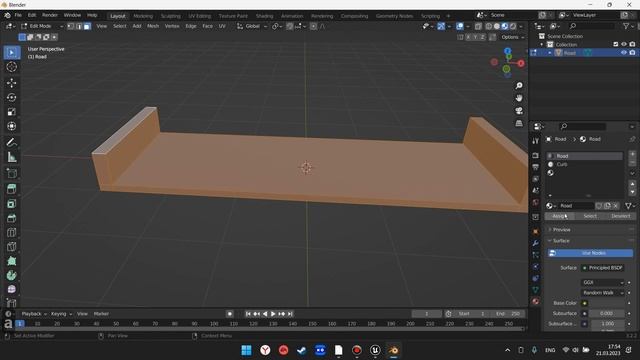The image size is (640, 360).
Task: Open the Mesh menu in viewport header
Action: [x=153, y=26]
